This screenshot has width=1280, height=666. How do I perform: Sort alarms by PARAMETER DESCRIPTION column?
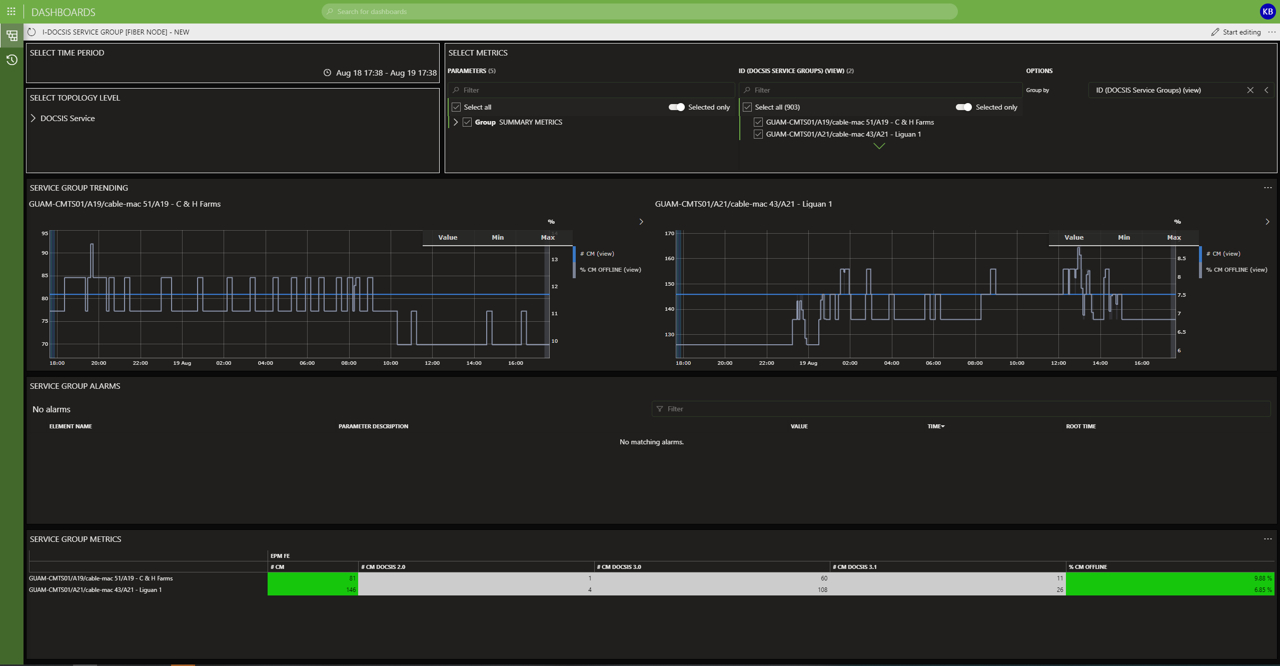pyautogui.click(x=373, y=427)
